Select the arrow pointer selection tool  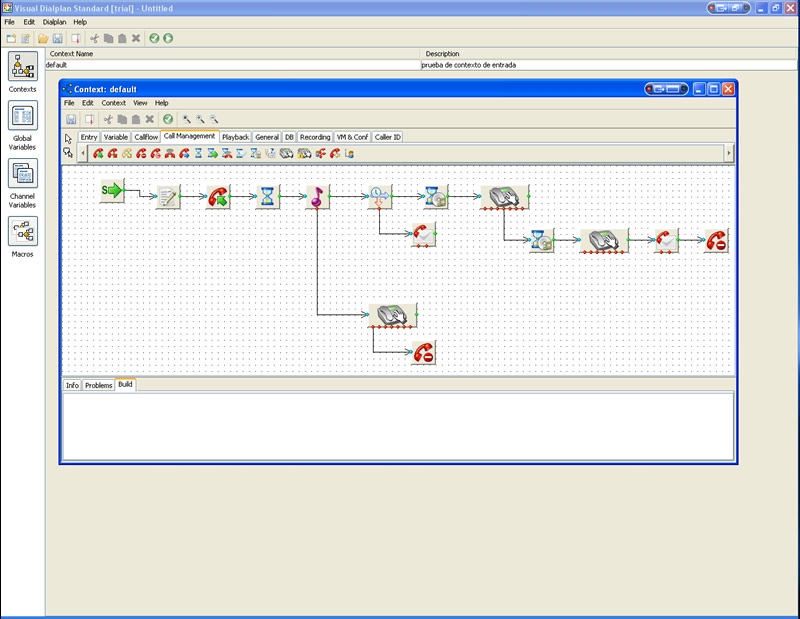pyautogui.click(x=68, y=138)
